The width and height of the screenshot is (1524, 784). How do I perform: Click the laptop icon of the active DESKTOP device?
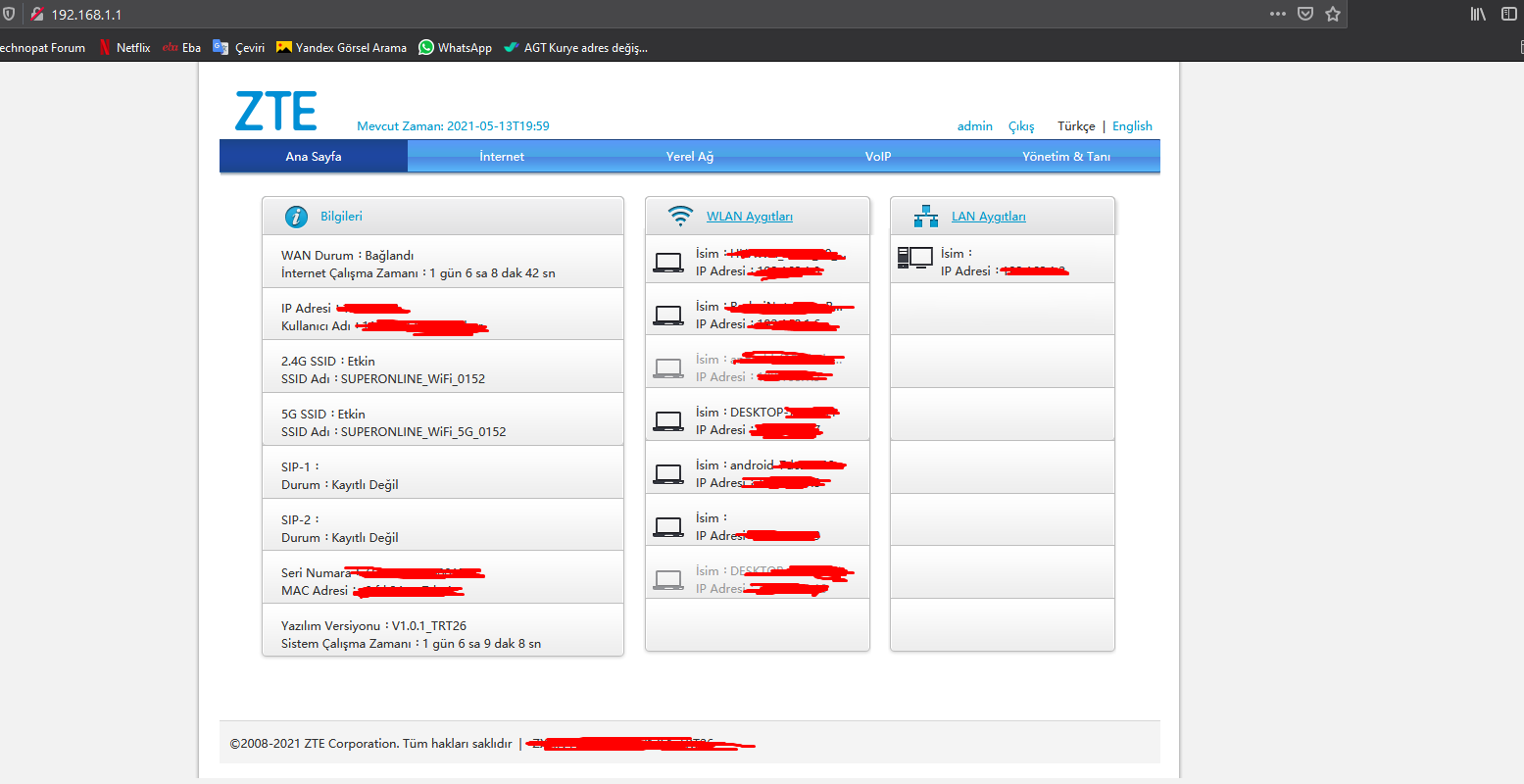pyautogui.click(x=668, y=421)
